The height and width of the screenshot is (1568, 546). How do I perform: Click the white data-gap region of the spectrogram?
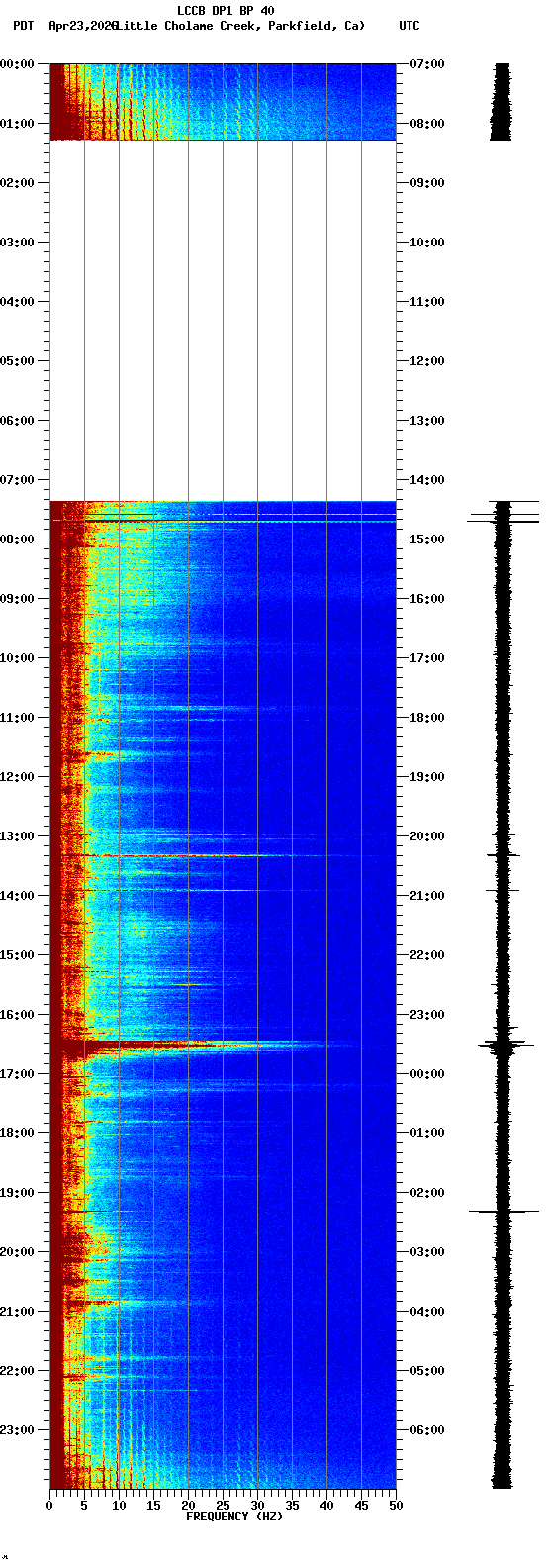click(x=223, y=321)
